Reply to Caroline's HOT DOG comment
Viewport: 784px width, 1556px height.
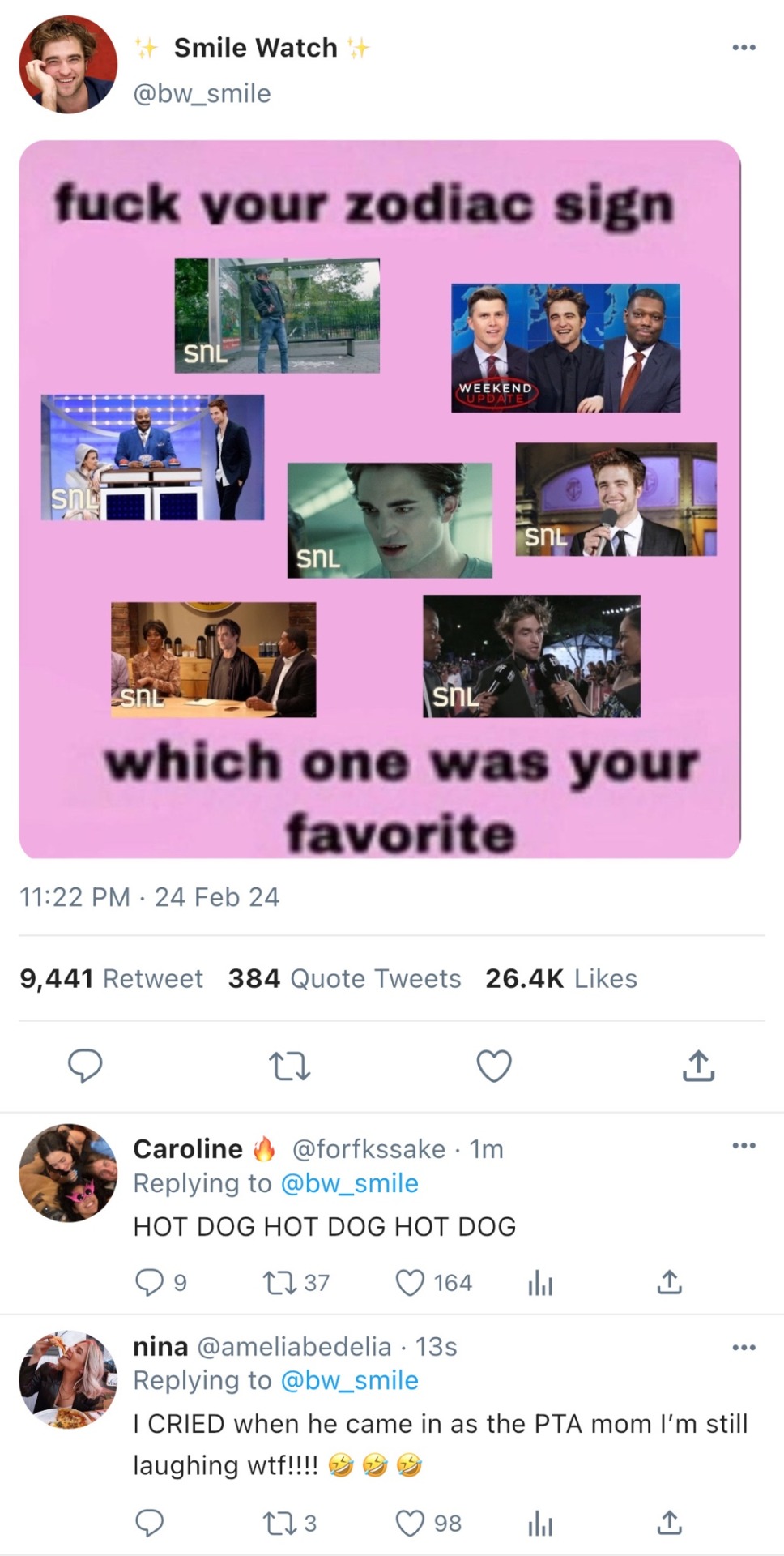point(149,1282)
